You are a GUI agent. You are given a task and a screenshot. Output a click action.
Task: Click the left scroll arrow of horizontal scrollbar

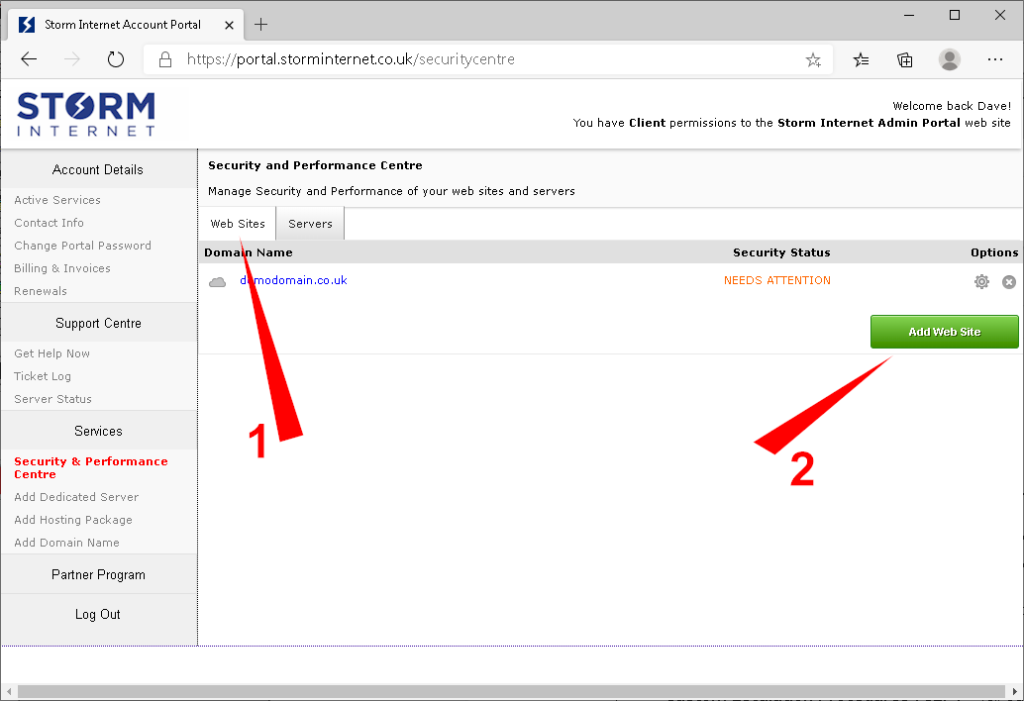(9, 691)
